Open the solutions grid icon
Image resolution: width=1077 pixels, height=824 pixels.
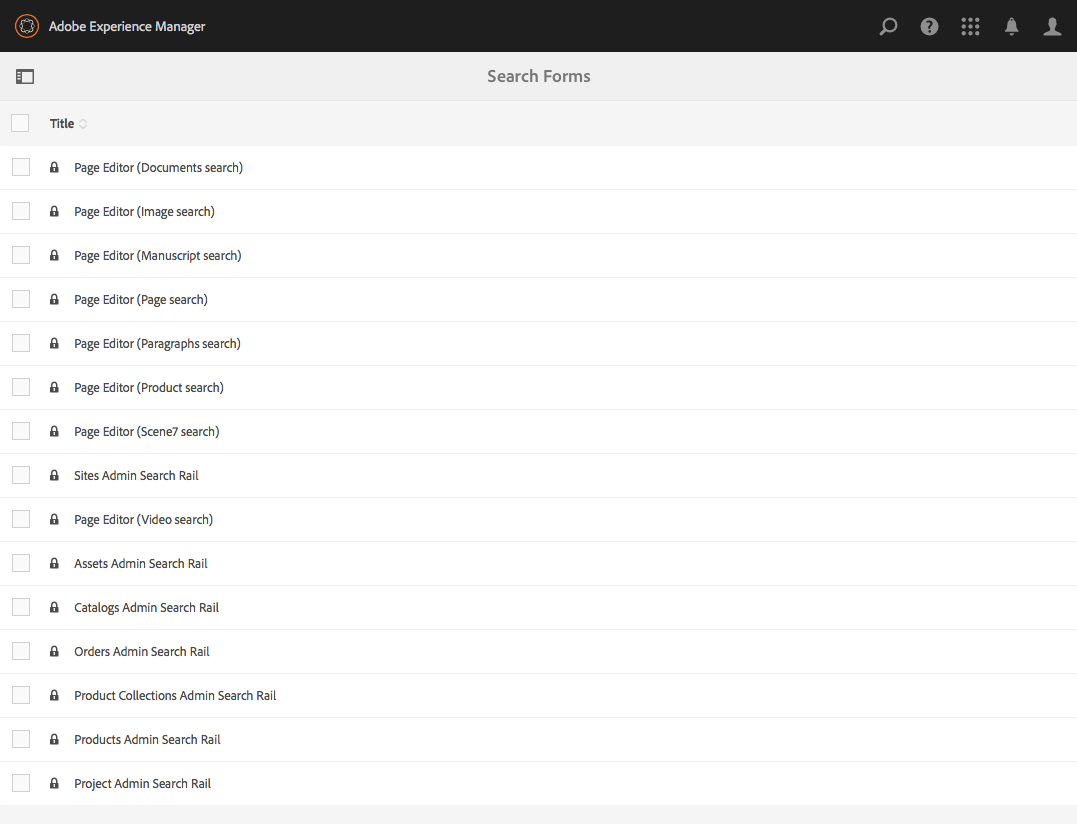click(x=970, y=26)
